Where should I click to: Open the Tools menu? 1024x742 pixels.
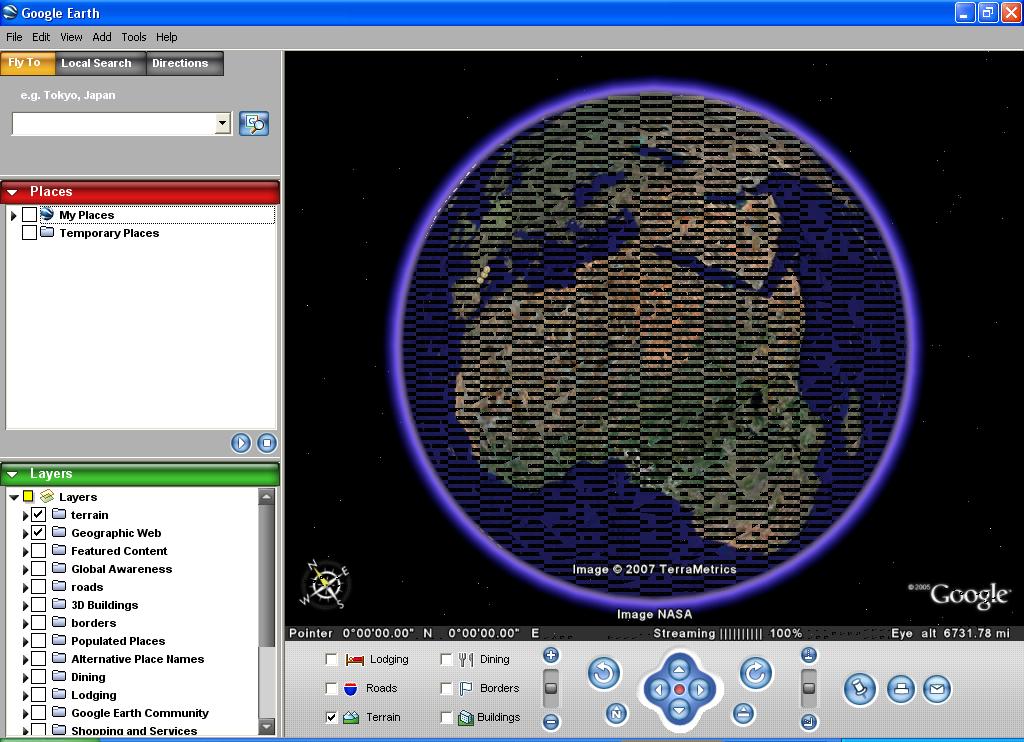(x=134, y=37)
